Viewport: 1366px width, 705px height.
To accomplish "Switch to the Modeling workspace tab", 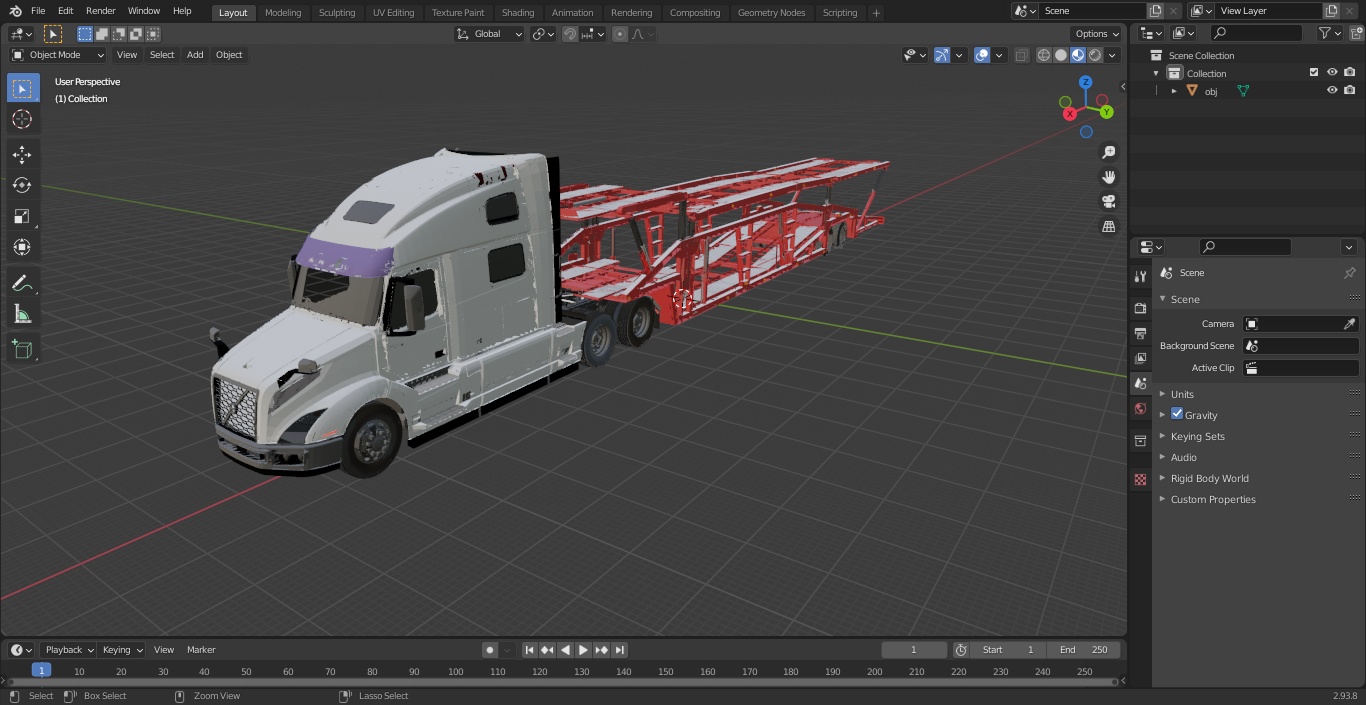I will click(x=283, y=13).
